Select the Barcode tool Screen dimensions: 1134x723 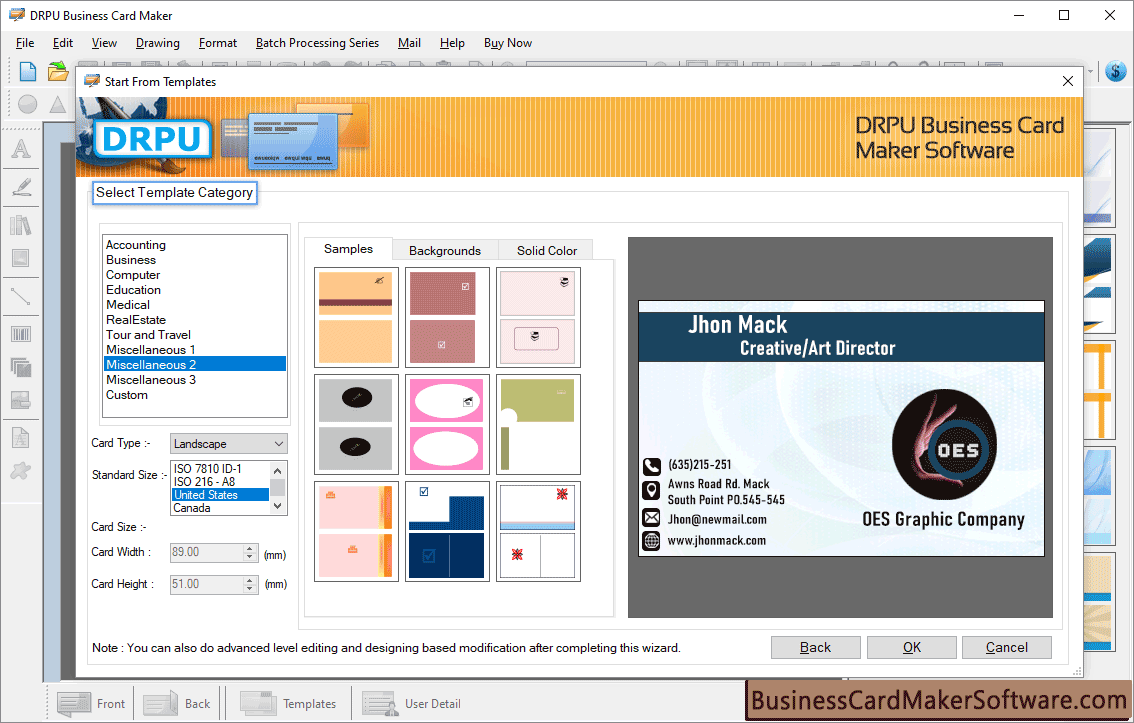pyautogui.click(x=21, y=334)
